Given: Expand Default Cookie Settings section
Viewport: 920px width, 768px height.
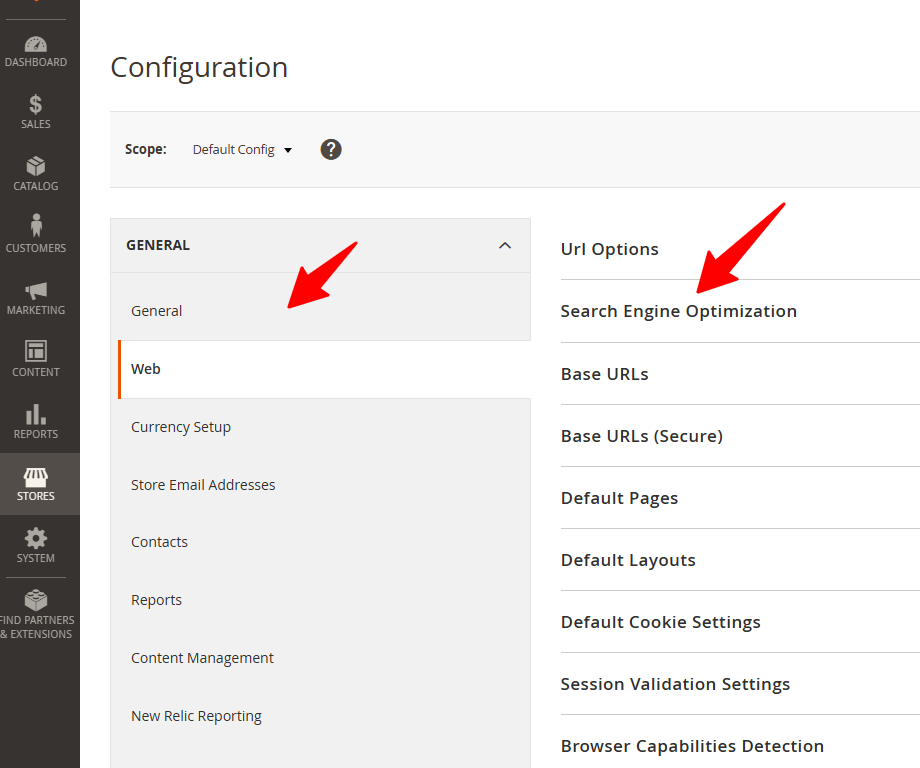Looking at the screenshot, I should point(660,622).
